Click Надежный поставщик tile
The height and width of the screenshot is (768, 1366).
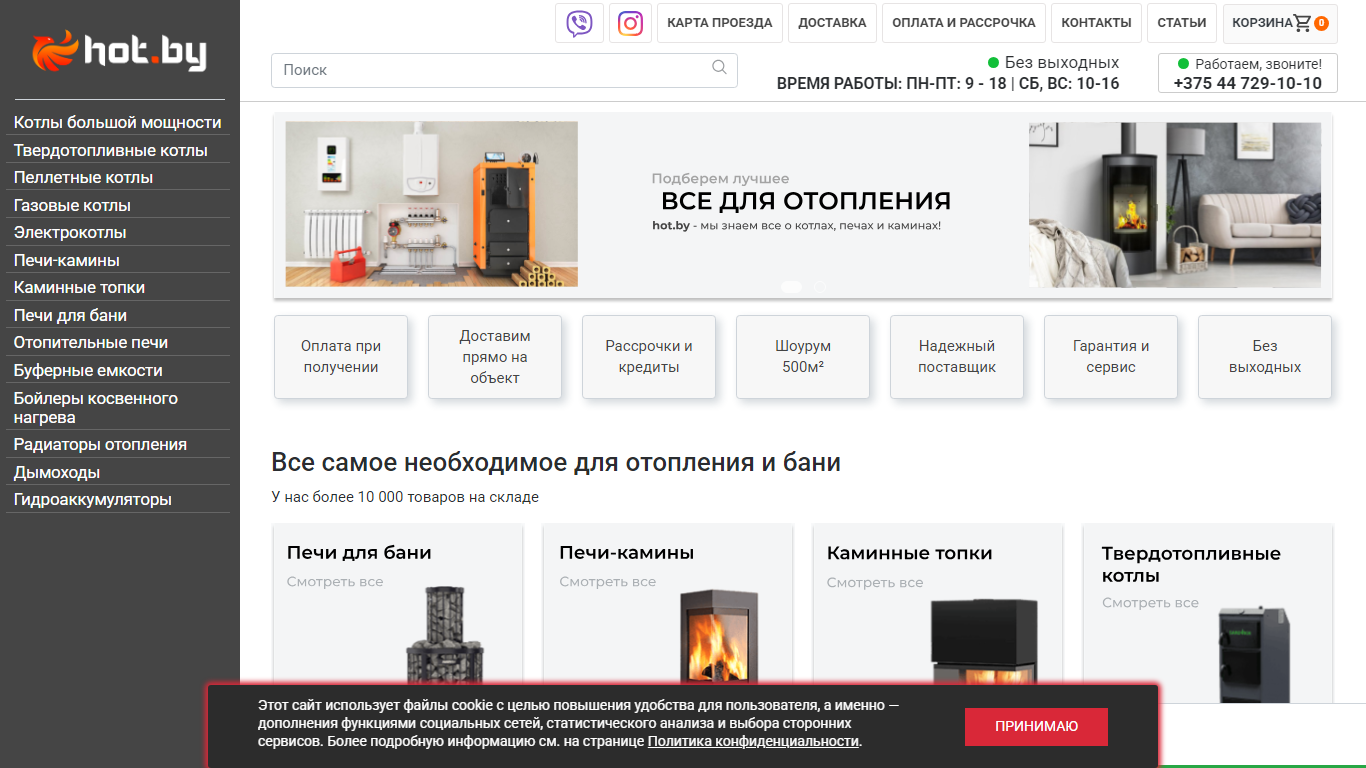tap(957, 357)
